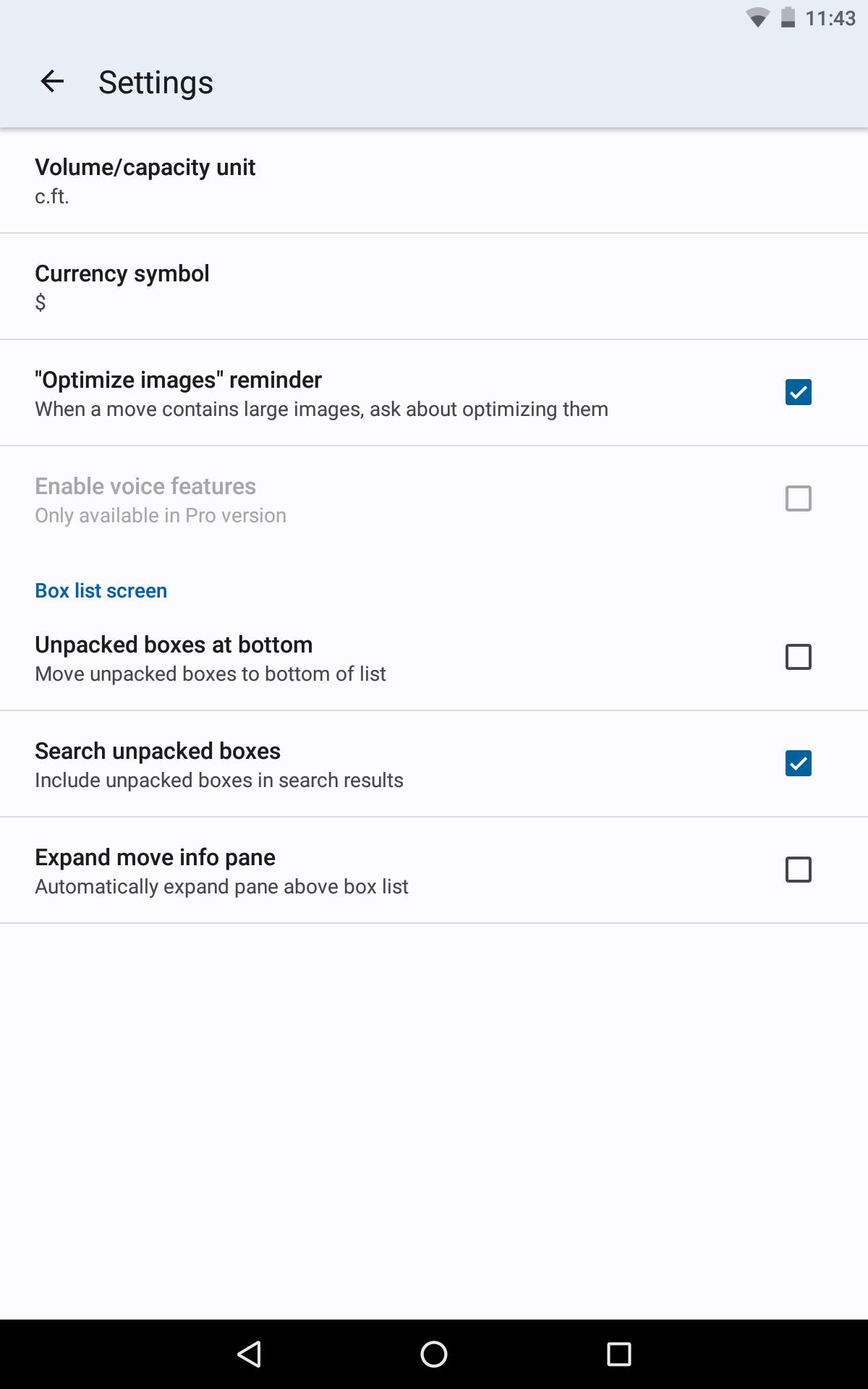The height and width of the screenshot is (1389, 868).
Task: Tap the battery status icon
Action: 788,17
